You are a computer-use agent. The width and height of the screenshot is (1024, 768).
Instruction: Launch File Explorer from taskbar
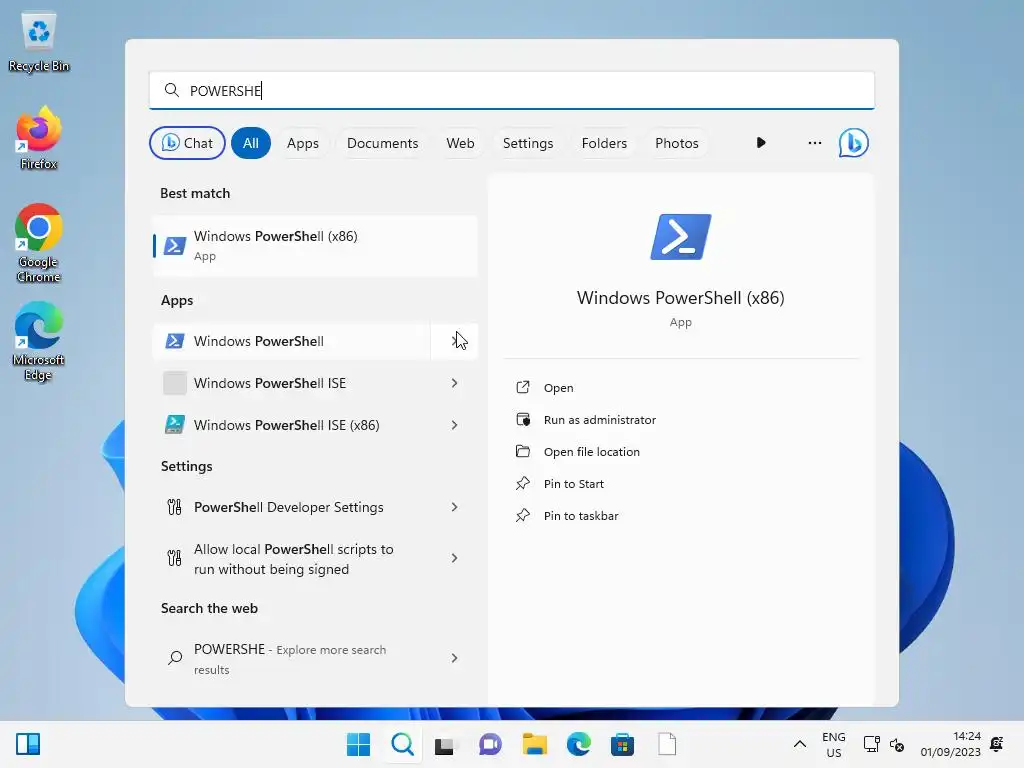[534, 744]
